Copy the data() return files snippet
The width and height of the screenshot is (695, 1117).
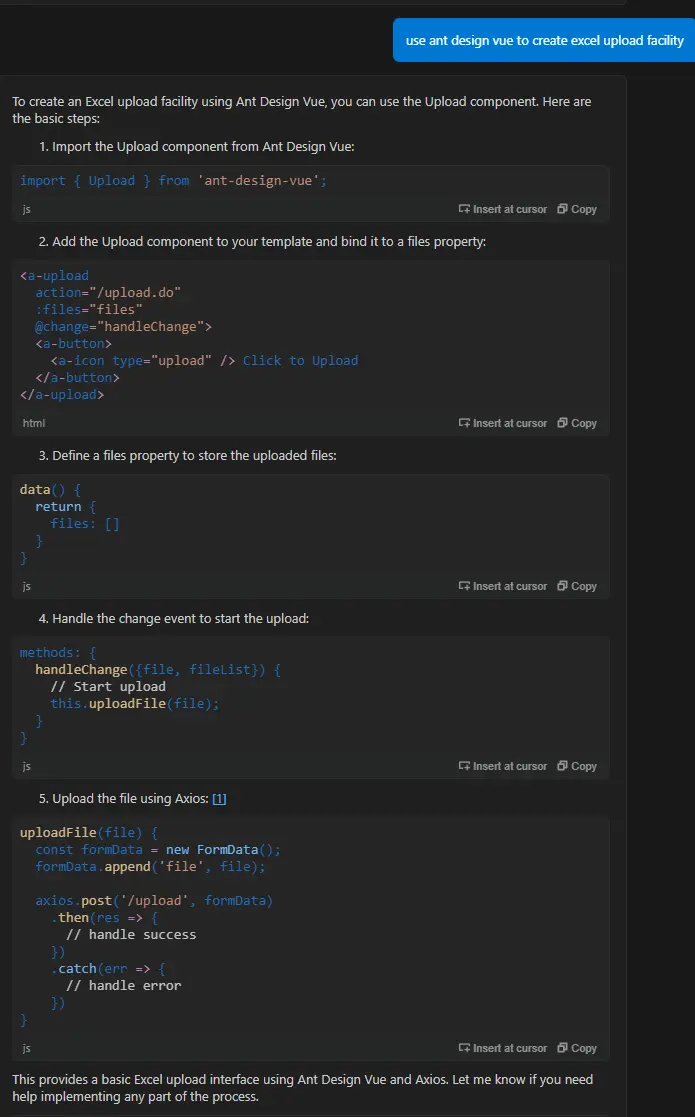click(577, 586)
